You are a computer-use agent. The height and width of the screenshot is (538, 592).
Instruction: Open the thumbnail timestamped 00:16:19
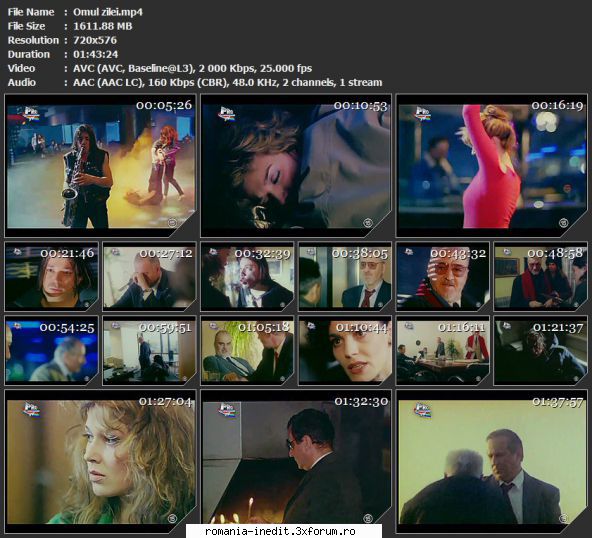(492, 166)
